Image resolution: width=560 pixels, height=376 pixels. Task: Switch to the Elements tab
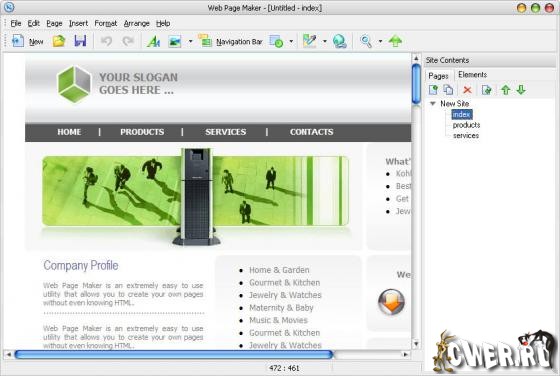click(x=472, y=75)
